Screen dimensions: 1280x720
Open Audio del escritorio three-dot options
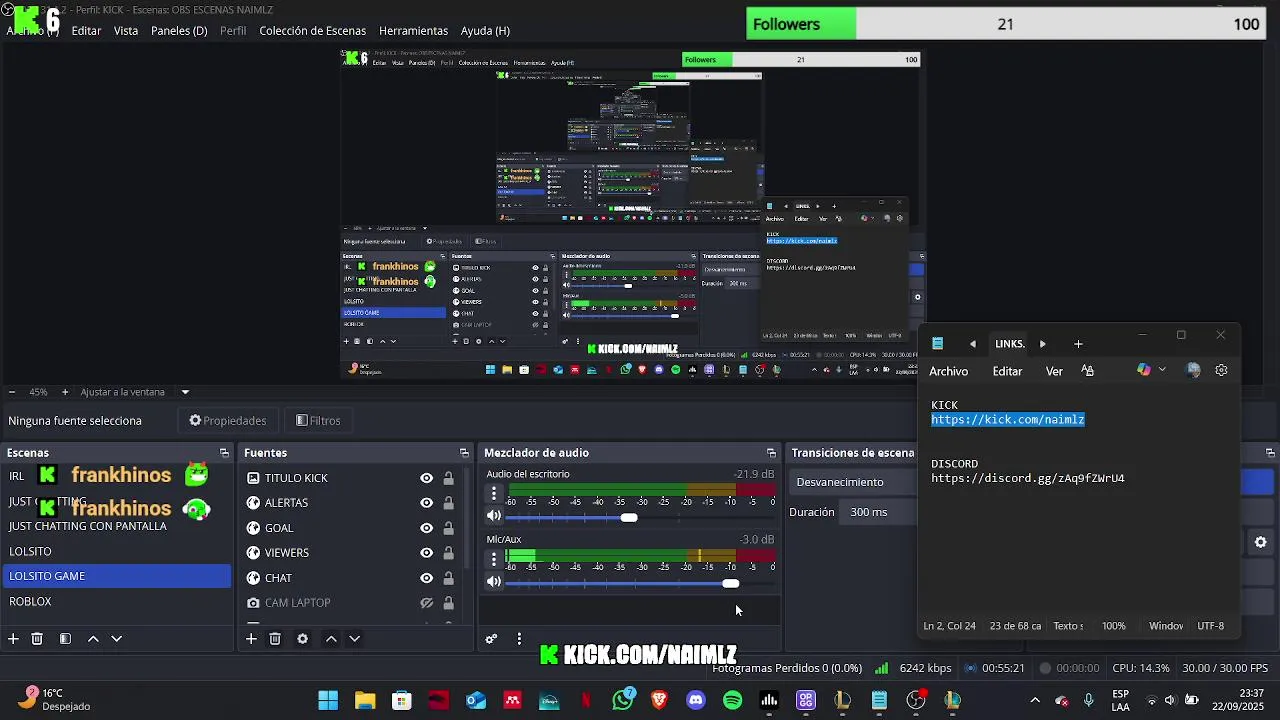click(x=493, y=493)
